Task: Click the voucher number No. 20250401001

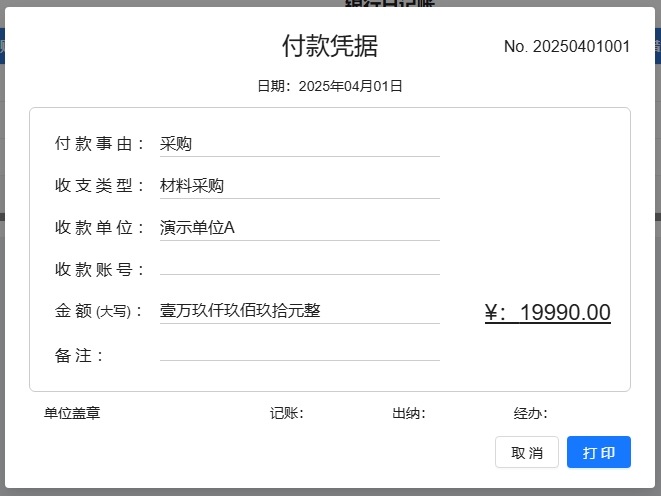Action: [x=566, y=47]
